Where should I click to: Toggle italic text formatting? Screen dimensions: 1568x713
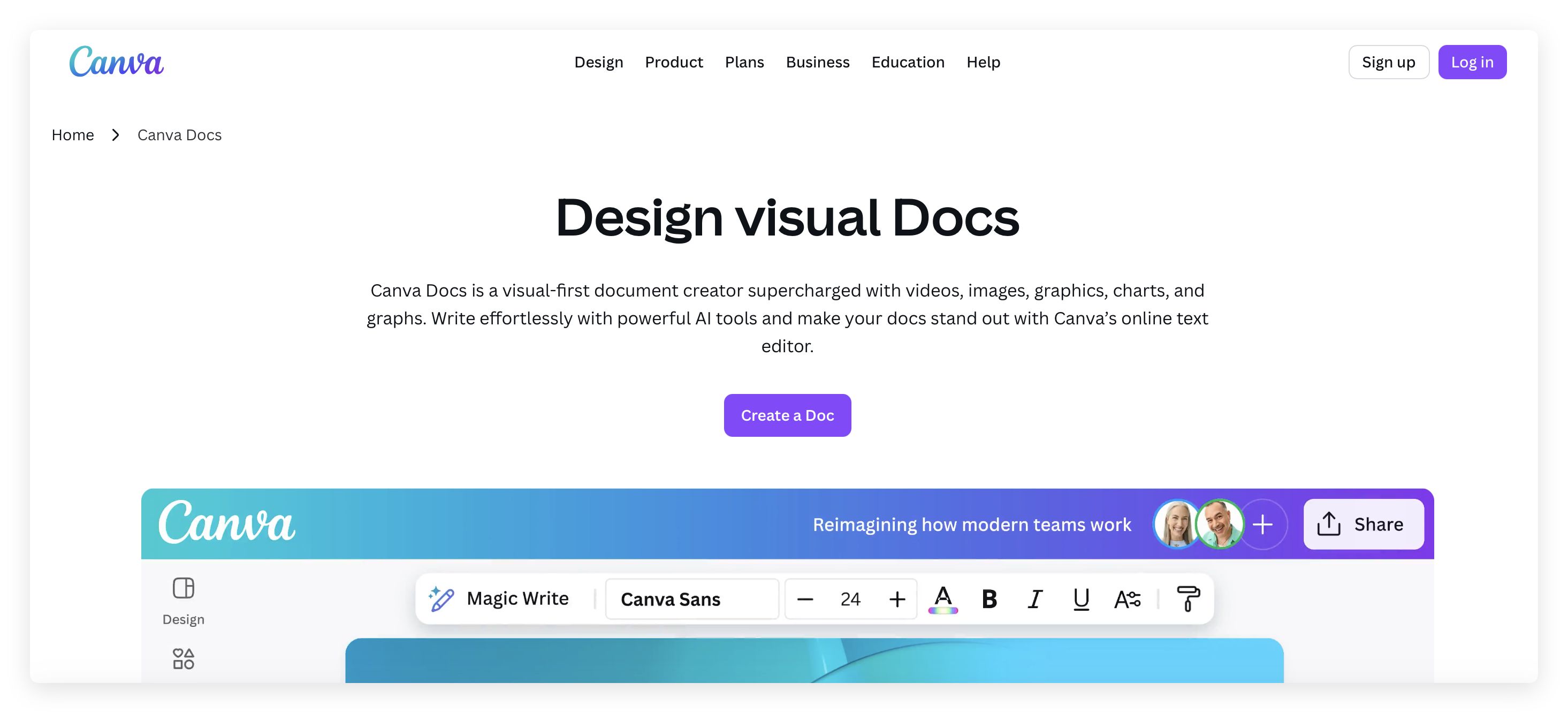point(1035,599)
